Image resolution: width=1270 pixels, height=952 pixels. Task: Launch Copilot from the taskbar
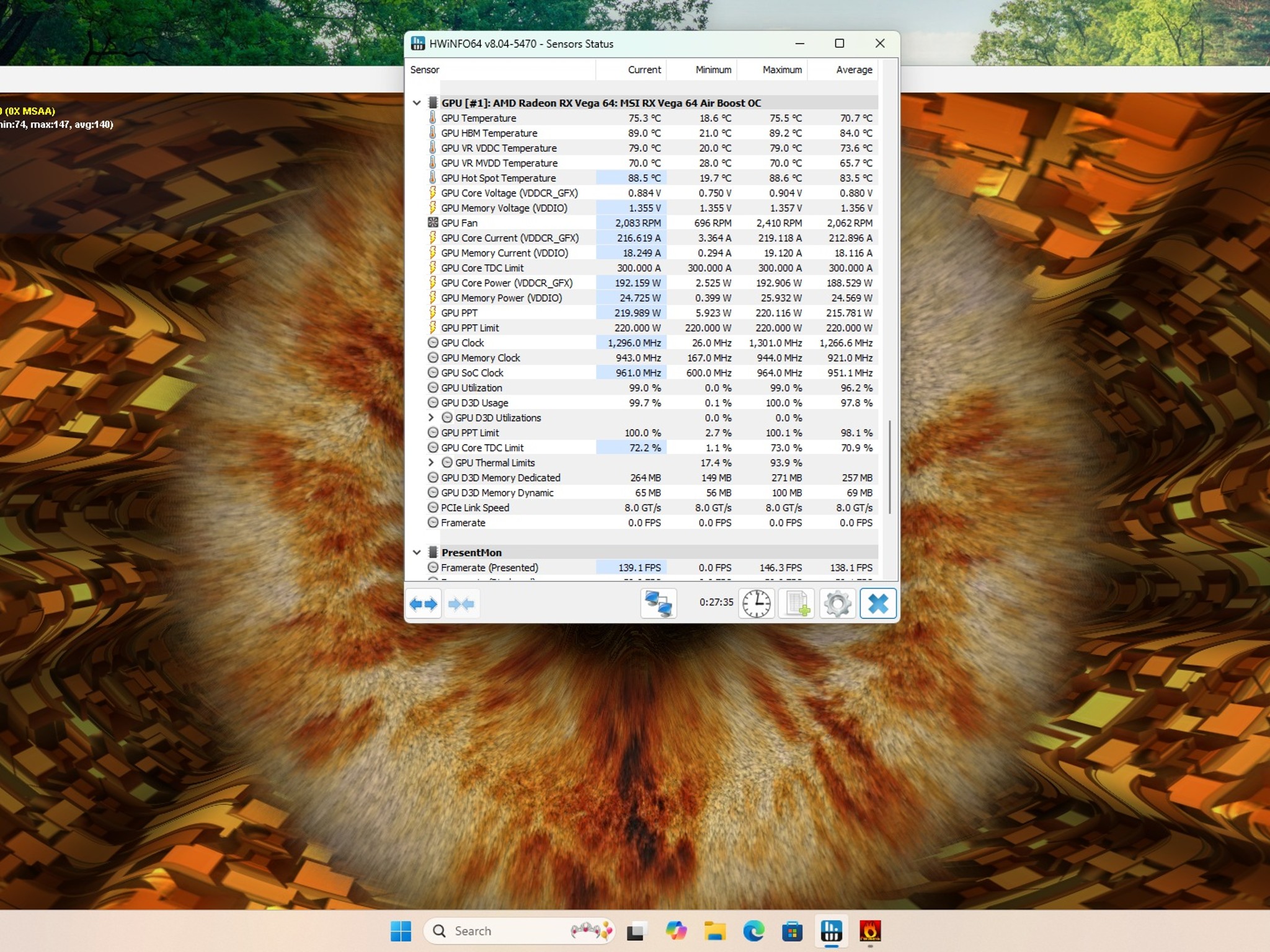[676, 931]
